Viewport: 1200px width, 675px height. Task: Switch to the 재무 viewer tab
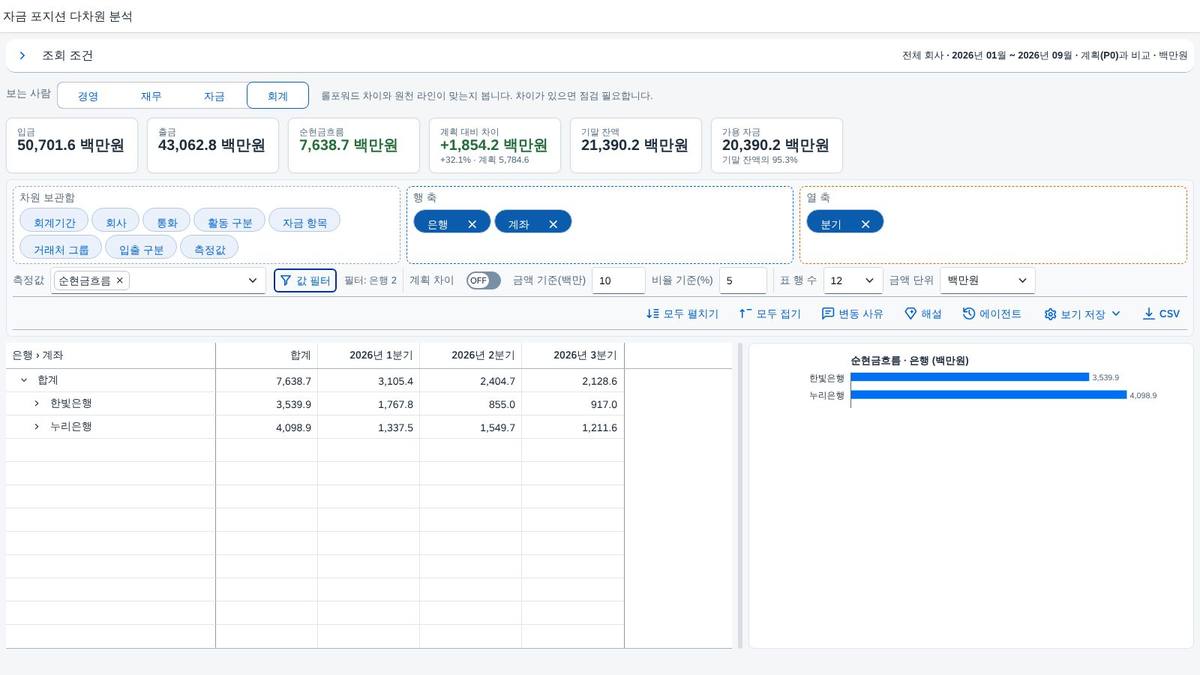pyautogui.click(x=151, y=96)
